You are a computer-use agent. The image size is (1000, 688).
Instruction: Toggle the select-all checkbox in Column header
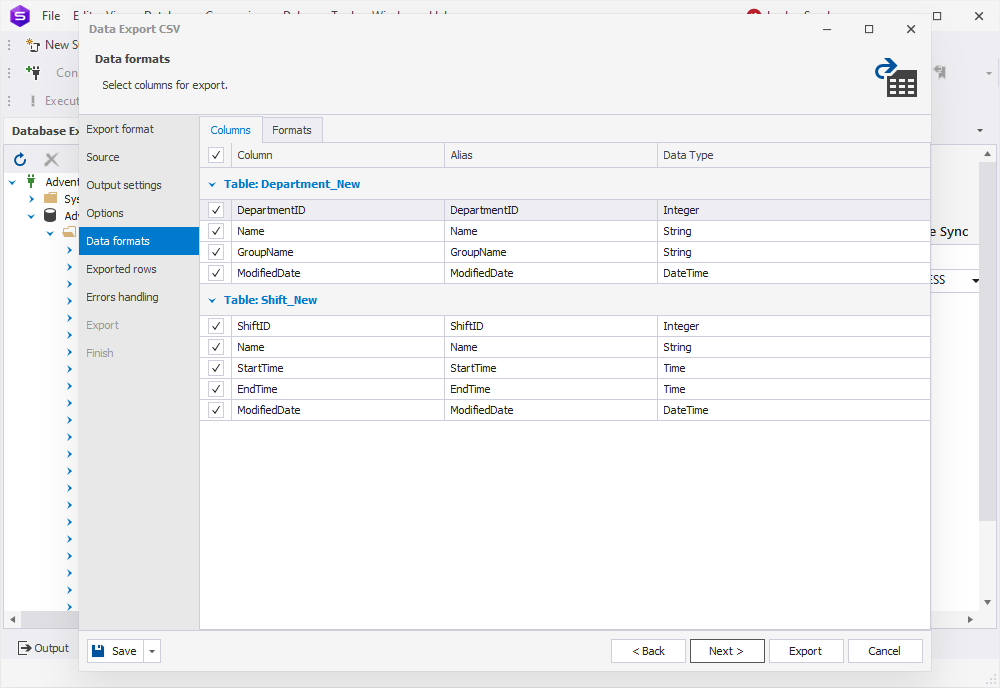pyautogui.click(x=216, y=155)
